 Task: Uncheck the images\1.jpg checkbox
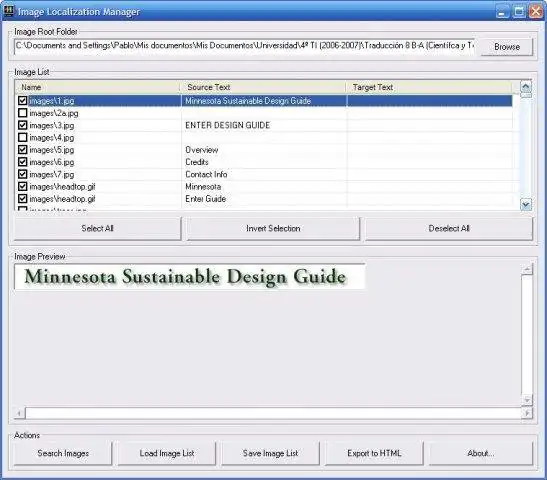point(23,101)
